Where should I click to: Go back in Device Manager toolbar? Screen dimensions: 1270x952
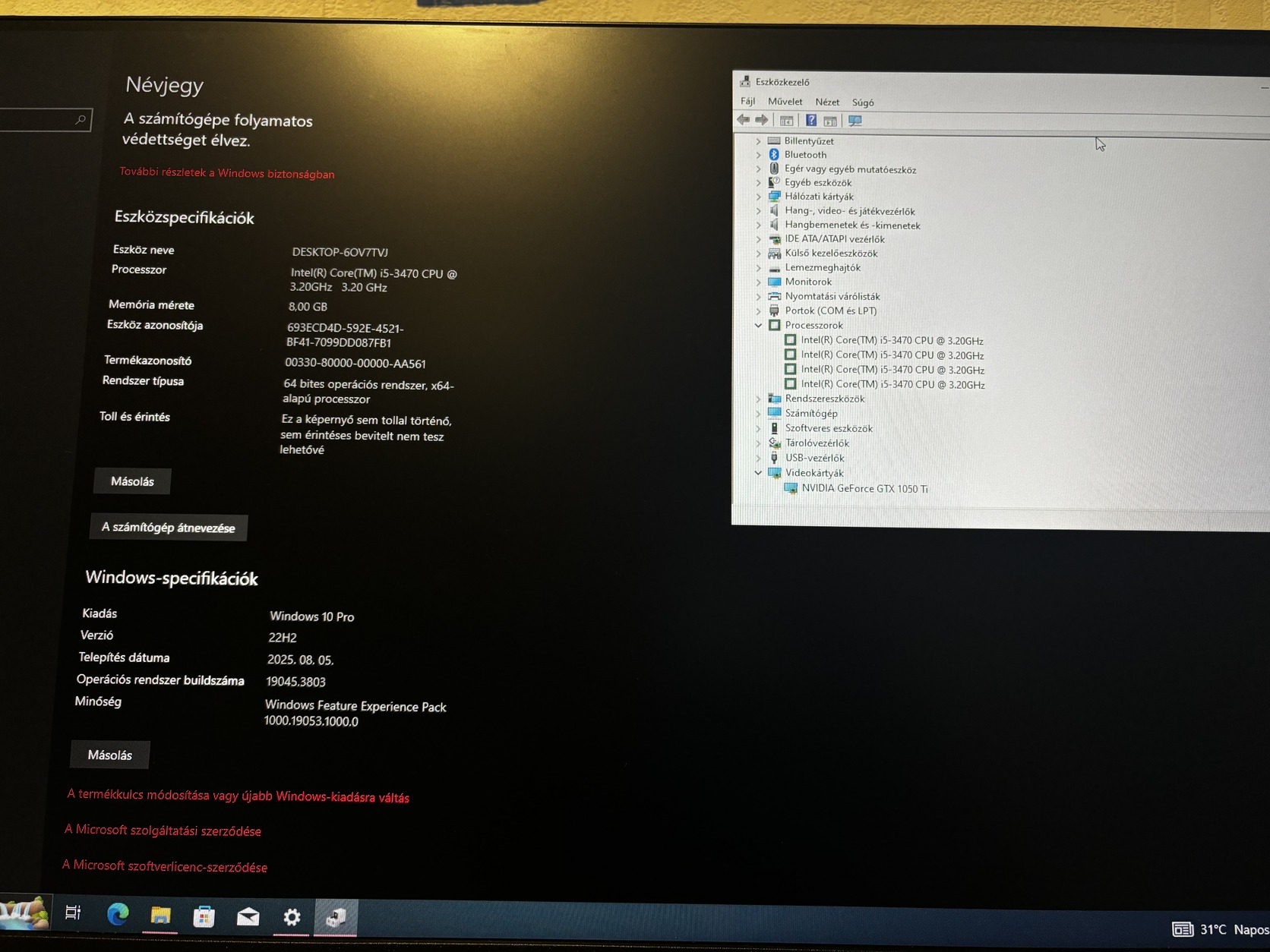[x=744, y=120]
